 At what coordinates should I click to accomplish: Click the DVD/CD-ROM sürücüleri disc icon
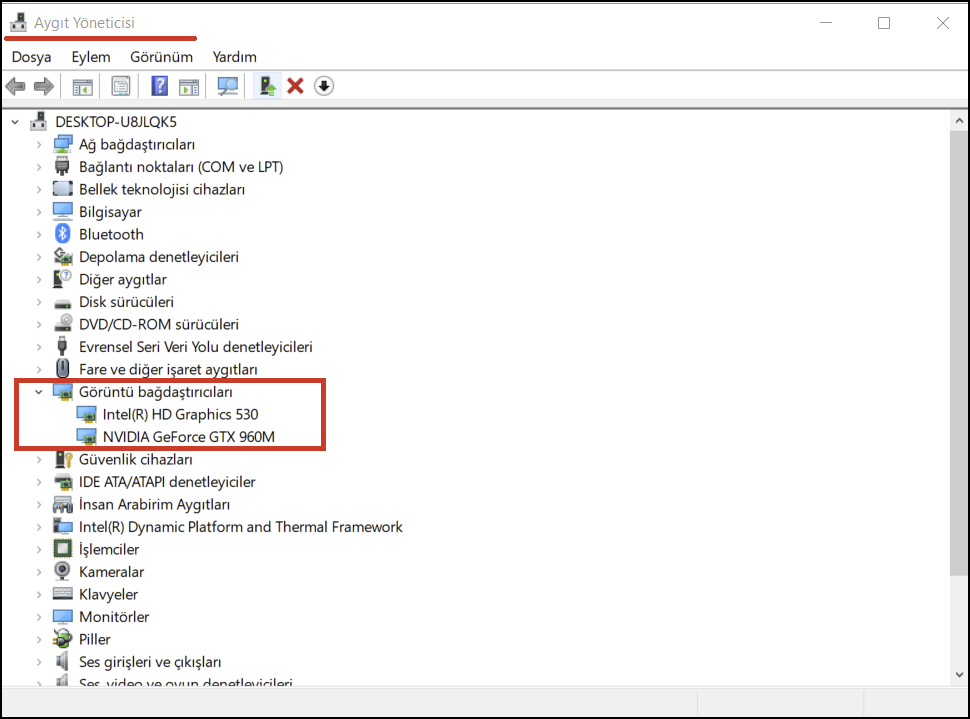click(x=62, y=324)
